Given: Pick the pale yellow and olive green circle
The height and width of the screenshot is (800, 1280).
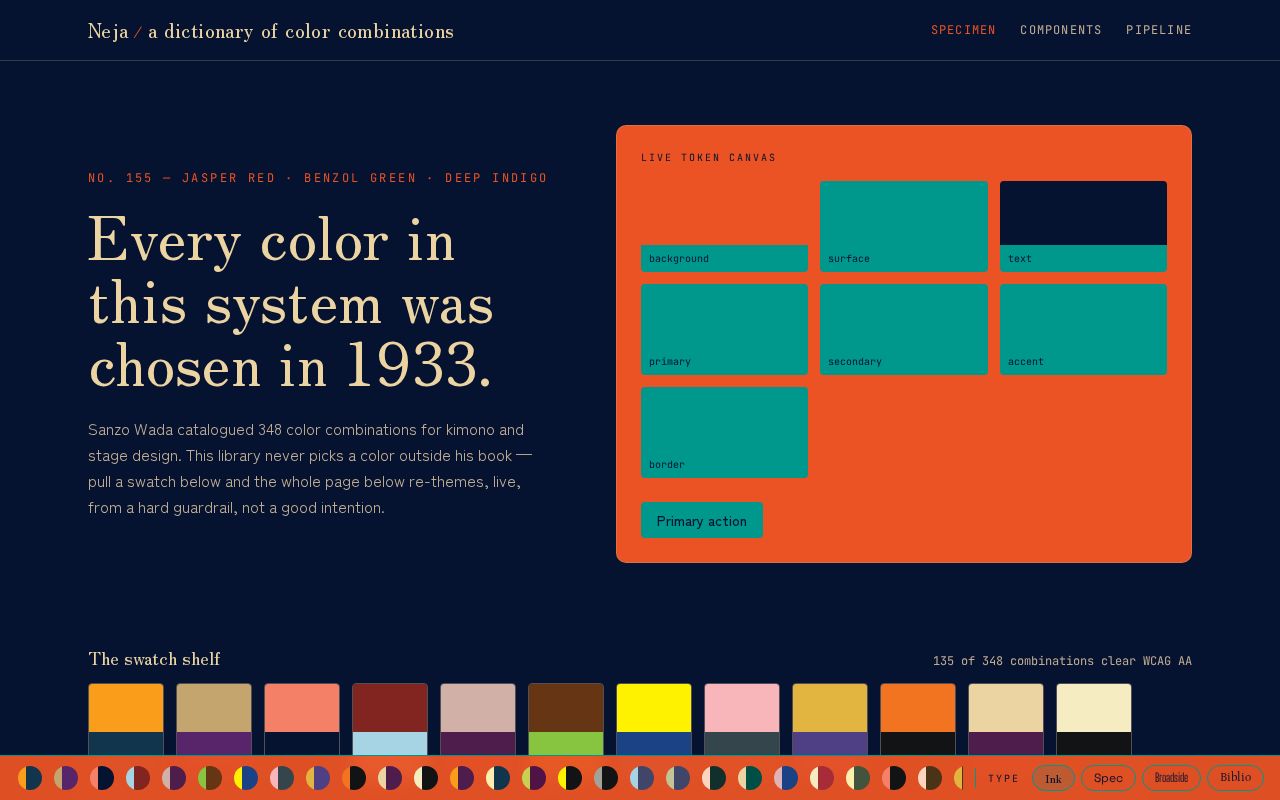Looking at the screenshot, I should coord(858,778).
